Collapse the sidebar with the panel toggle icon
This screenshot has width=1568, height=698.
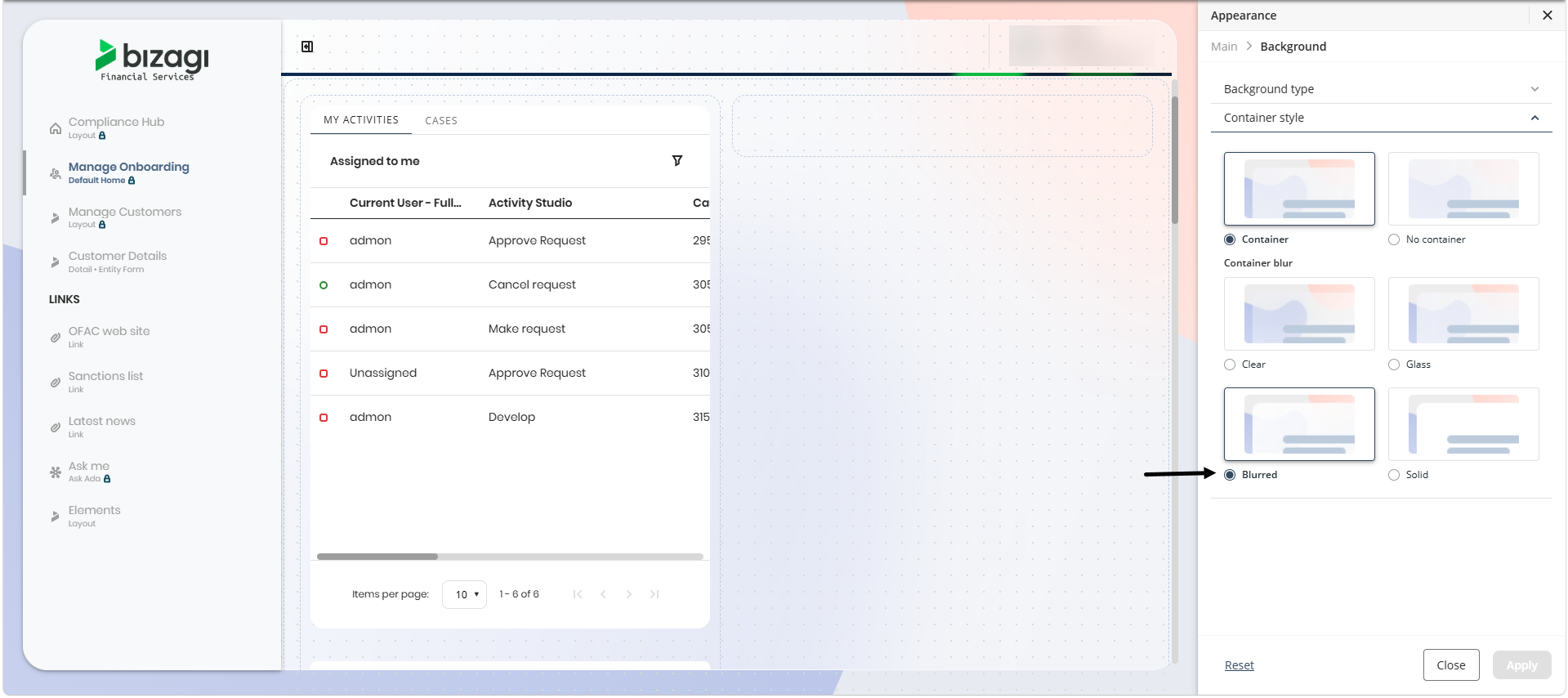(307, 47)
